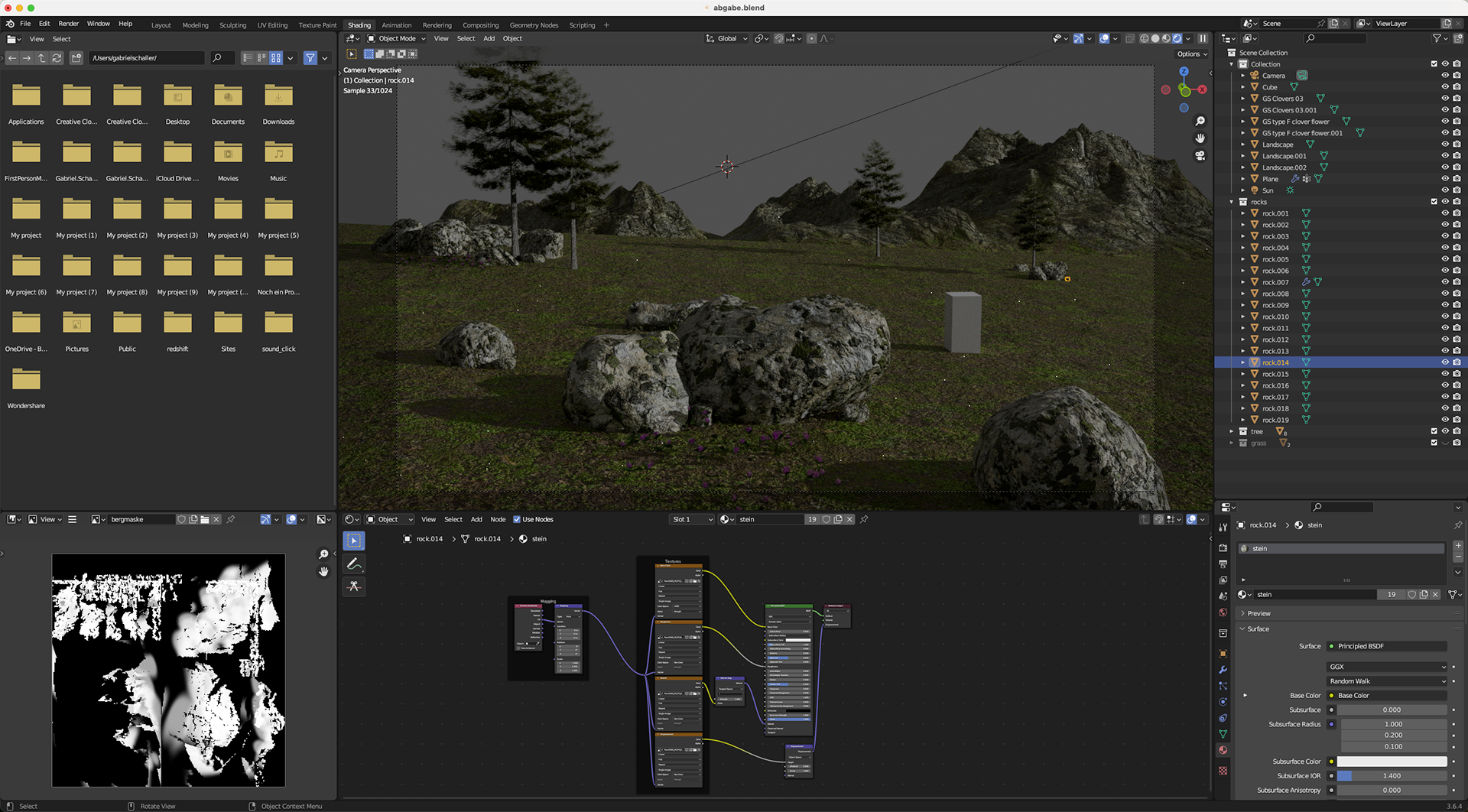Open the Render menu
The image size is (1468, 812).
[69, 24]
